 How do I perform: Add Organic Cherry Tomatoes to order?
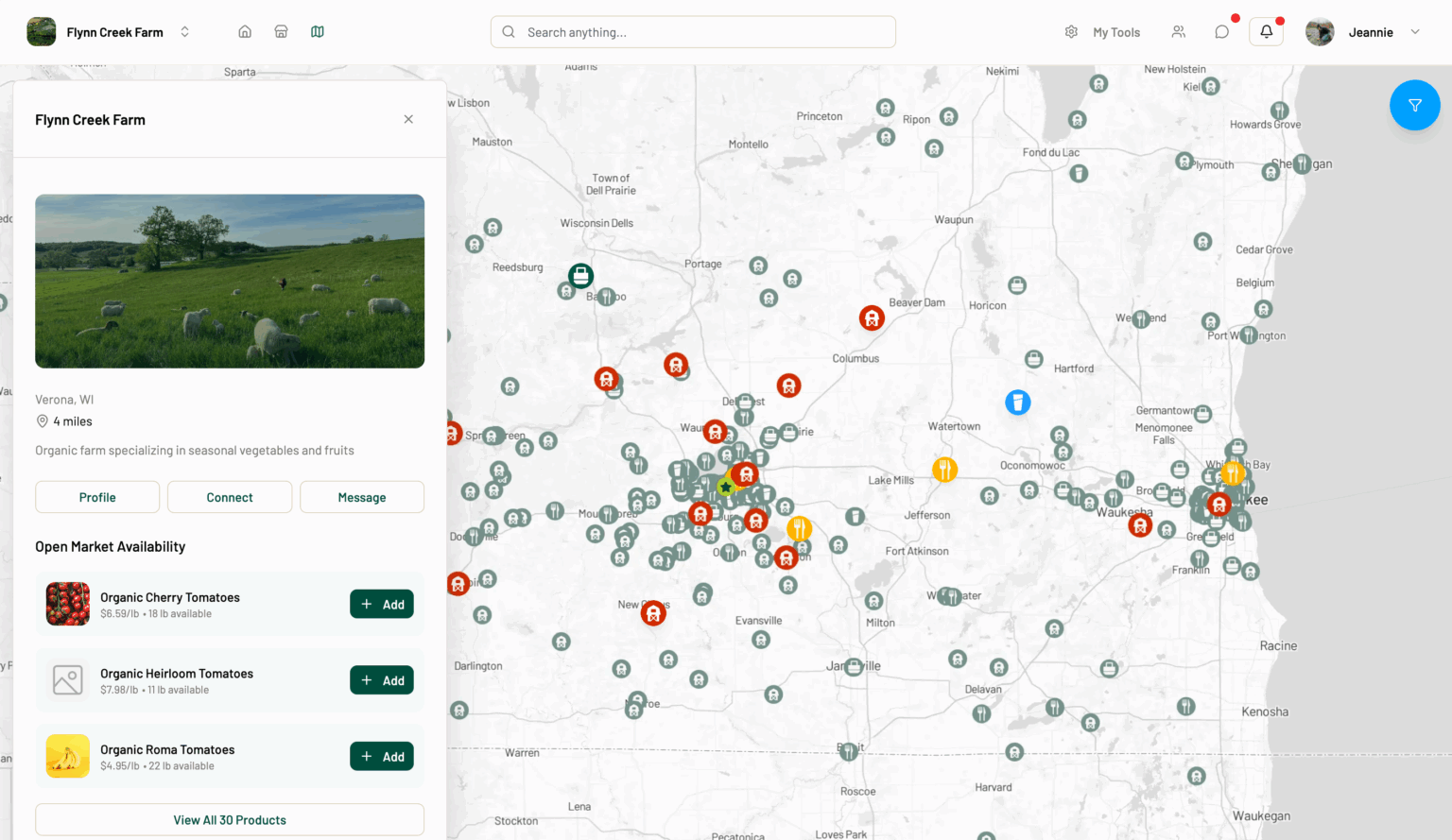382,605
